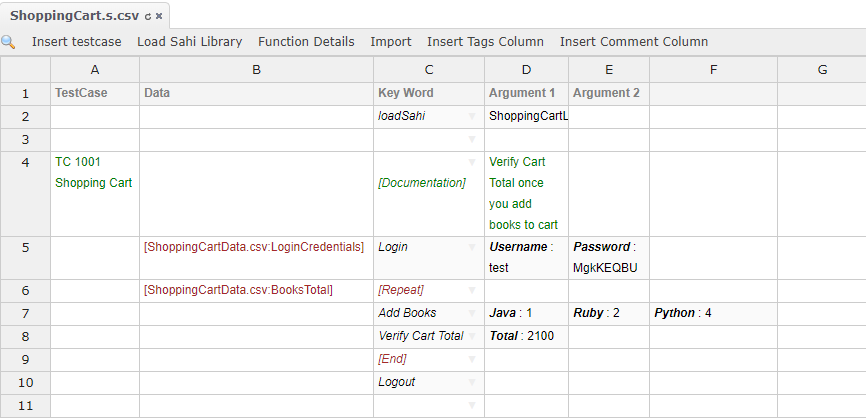Click the magnifier search icon in toolbar

pos(8,42)
